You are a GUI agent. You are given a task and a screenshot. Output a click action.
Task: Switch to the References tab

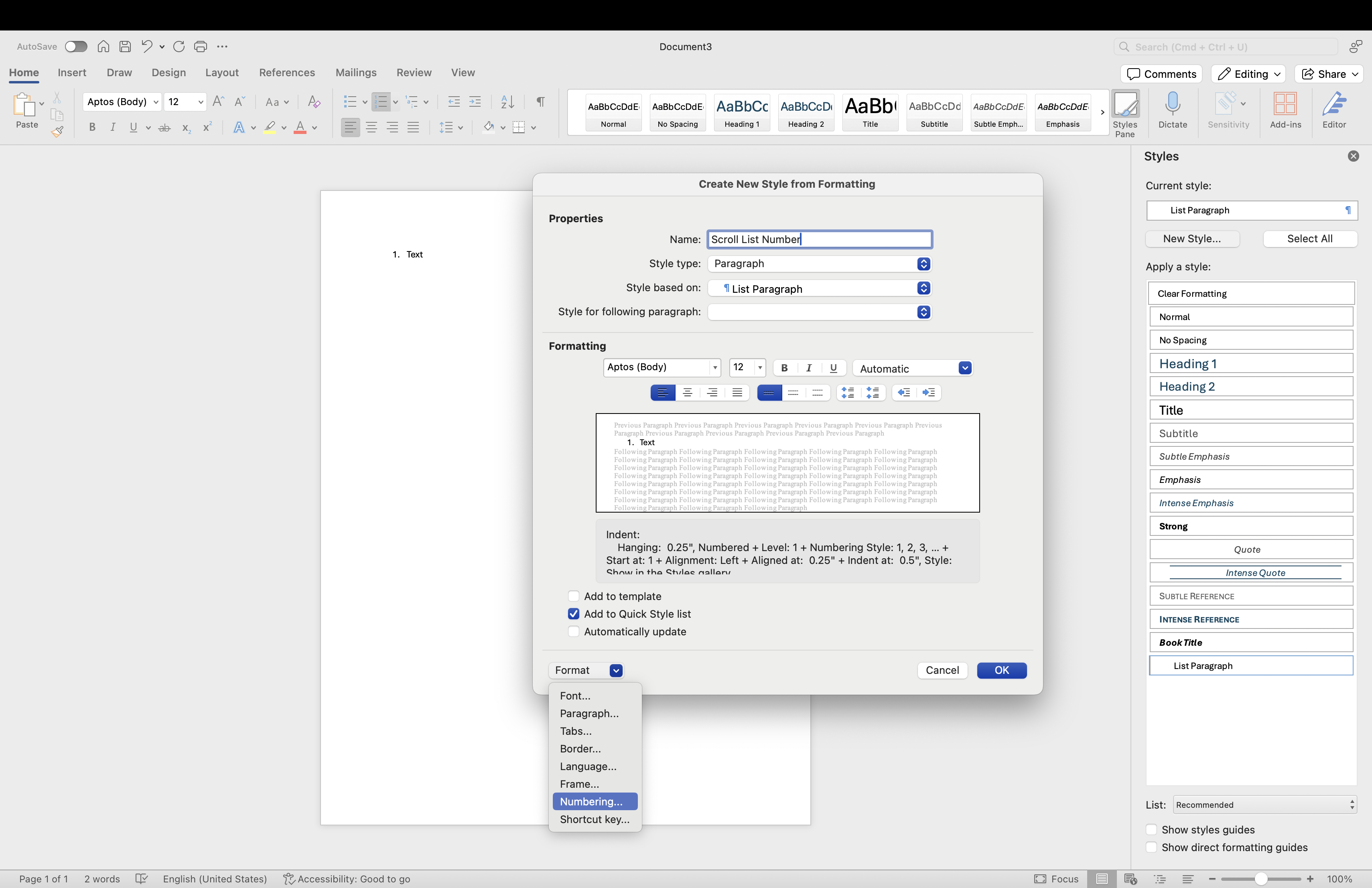point(286,73)
